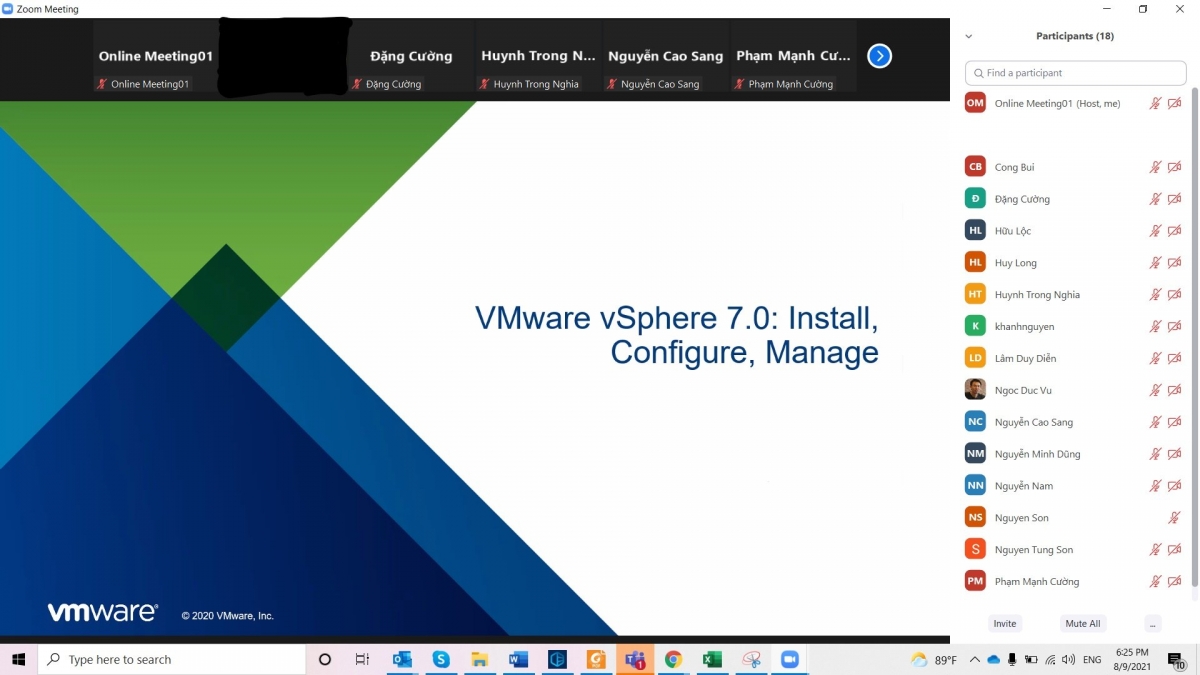Click muted mic icon in Nguyễn Nam row
This screenshot has width=1200, height=675.
(1155, 486)
